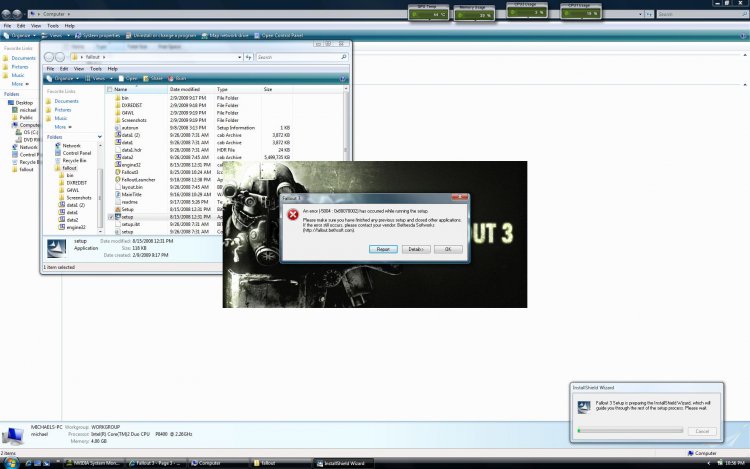Click help icon in fallout window toolbar
750x469 pixels.
point(342,78)
